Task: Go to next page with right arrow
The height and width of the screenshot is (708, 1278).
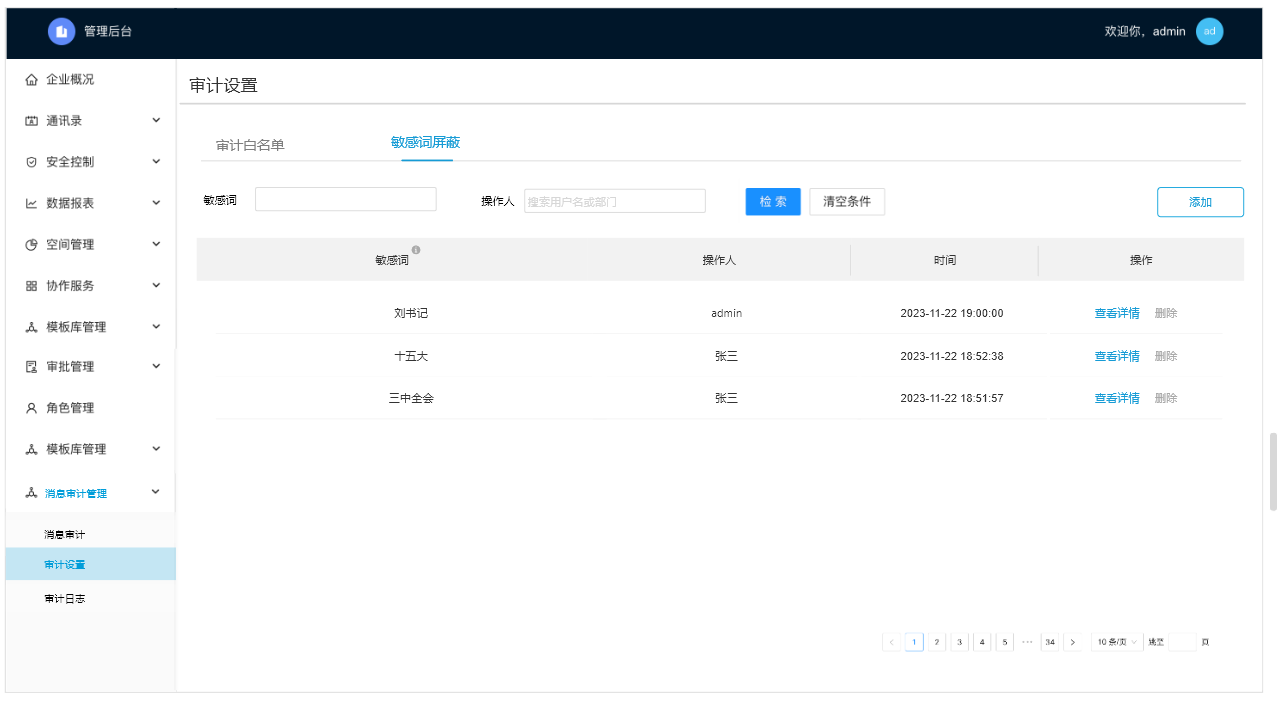Action: (x=1072, y=642)
